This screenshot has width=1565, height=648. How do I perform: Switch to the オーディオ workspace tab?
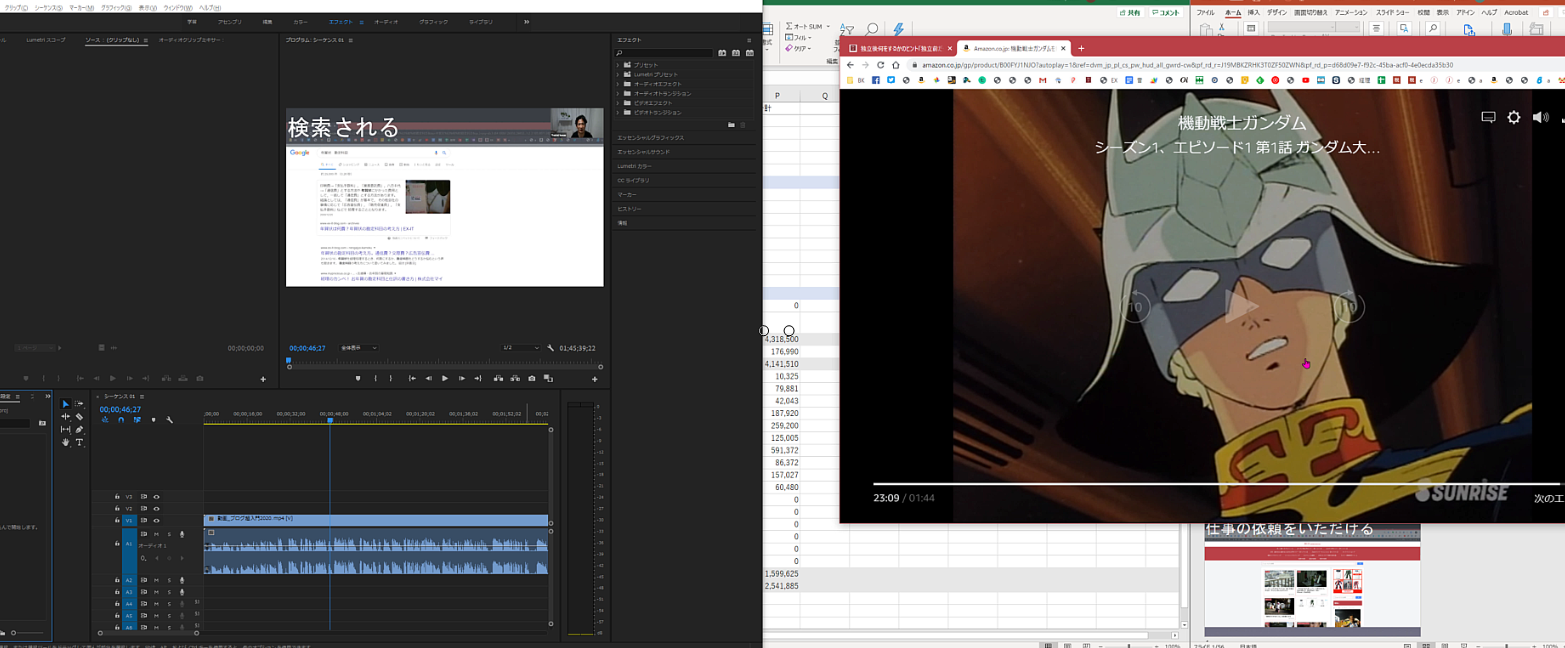tap(385, 21)
